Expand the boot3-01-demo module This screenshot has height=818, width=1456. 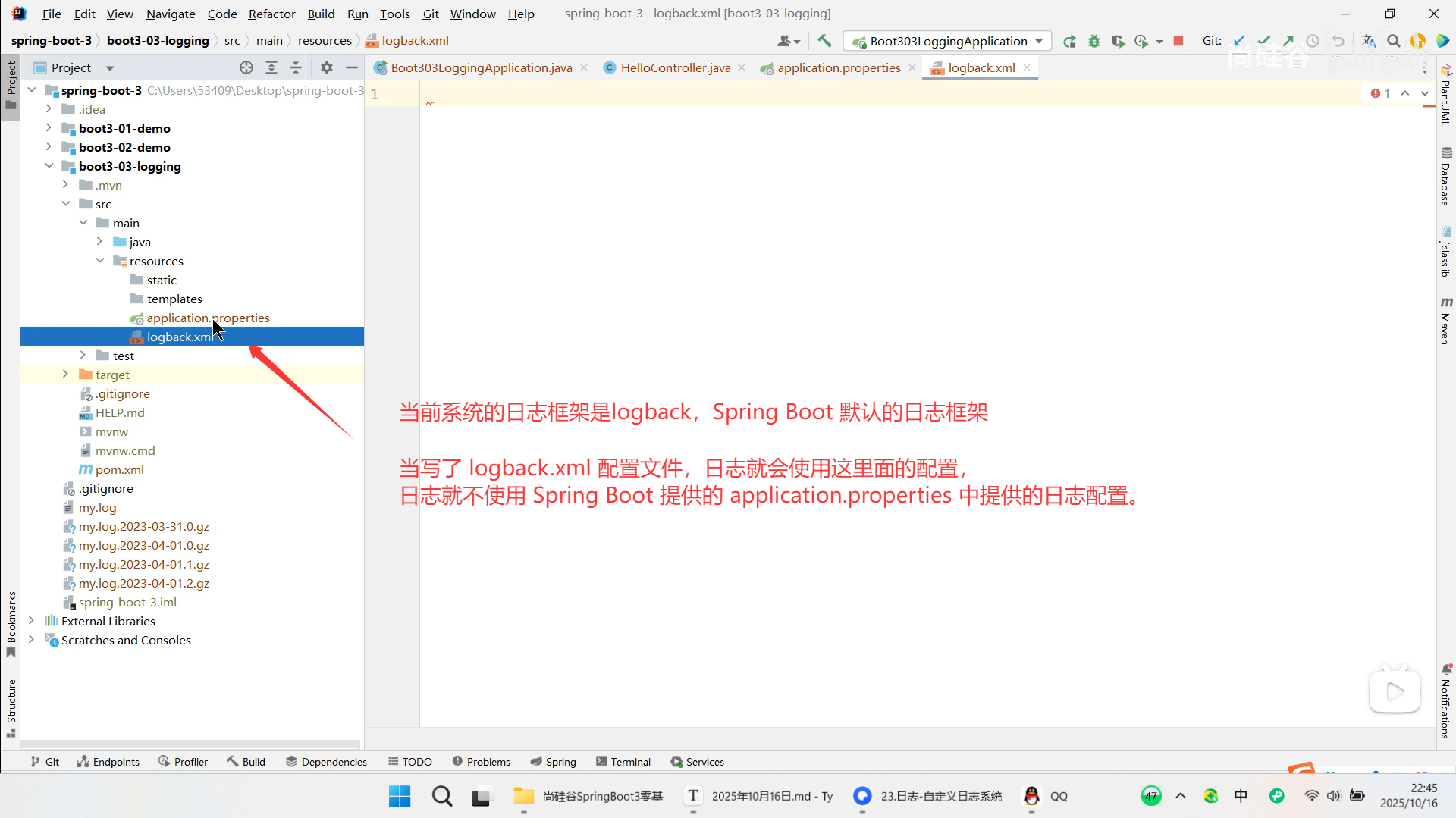coord(48,128)
